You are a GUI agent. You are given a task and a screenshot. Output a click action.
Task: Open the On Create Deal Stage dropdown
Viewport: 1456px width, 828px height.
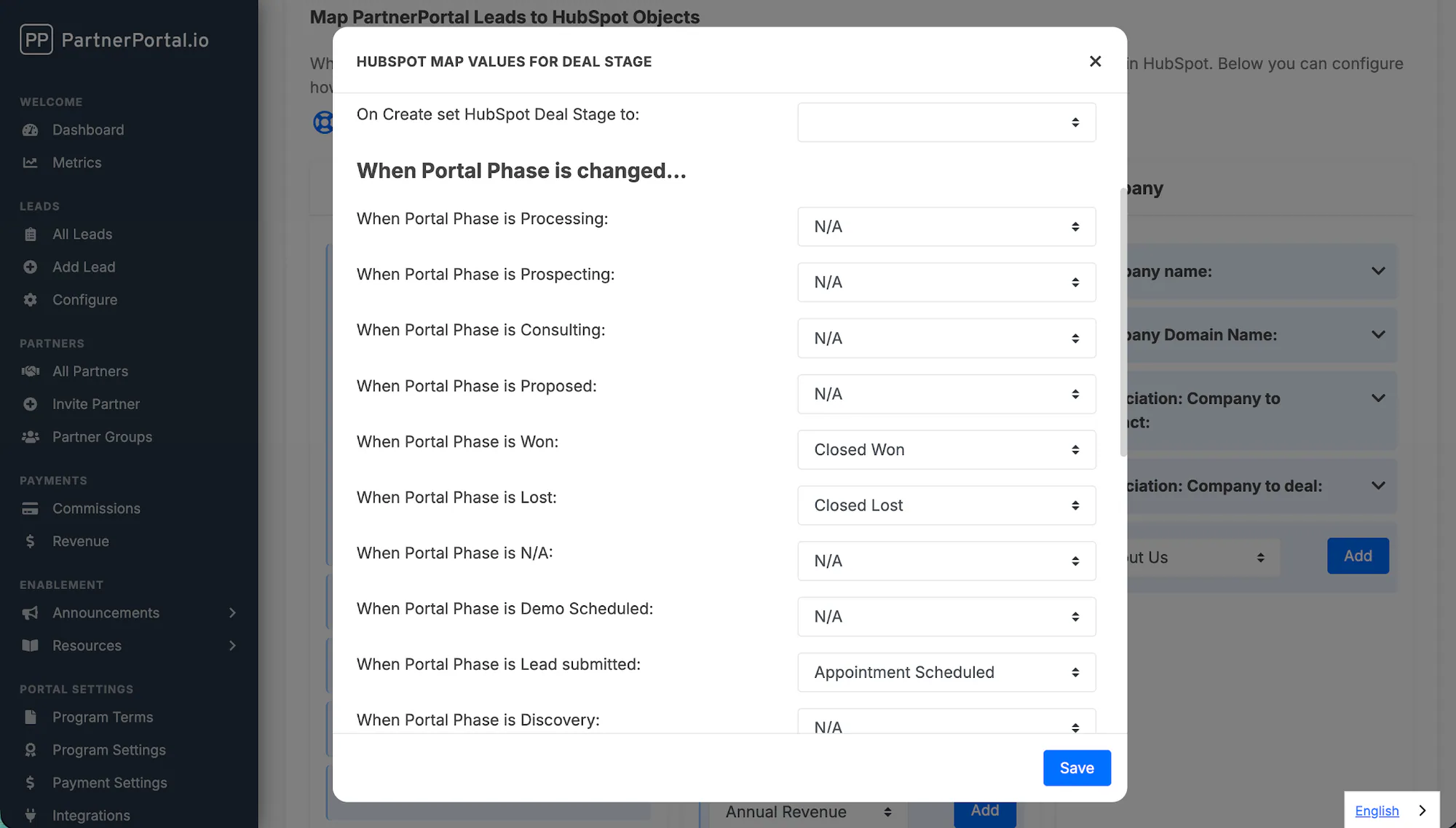946,122
